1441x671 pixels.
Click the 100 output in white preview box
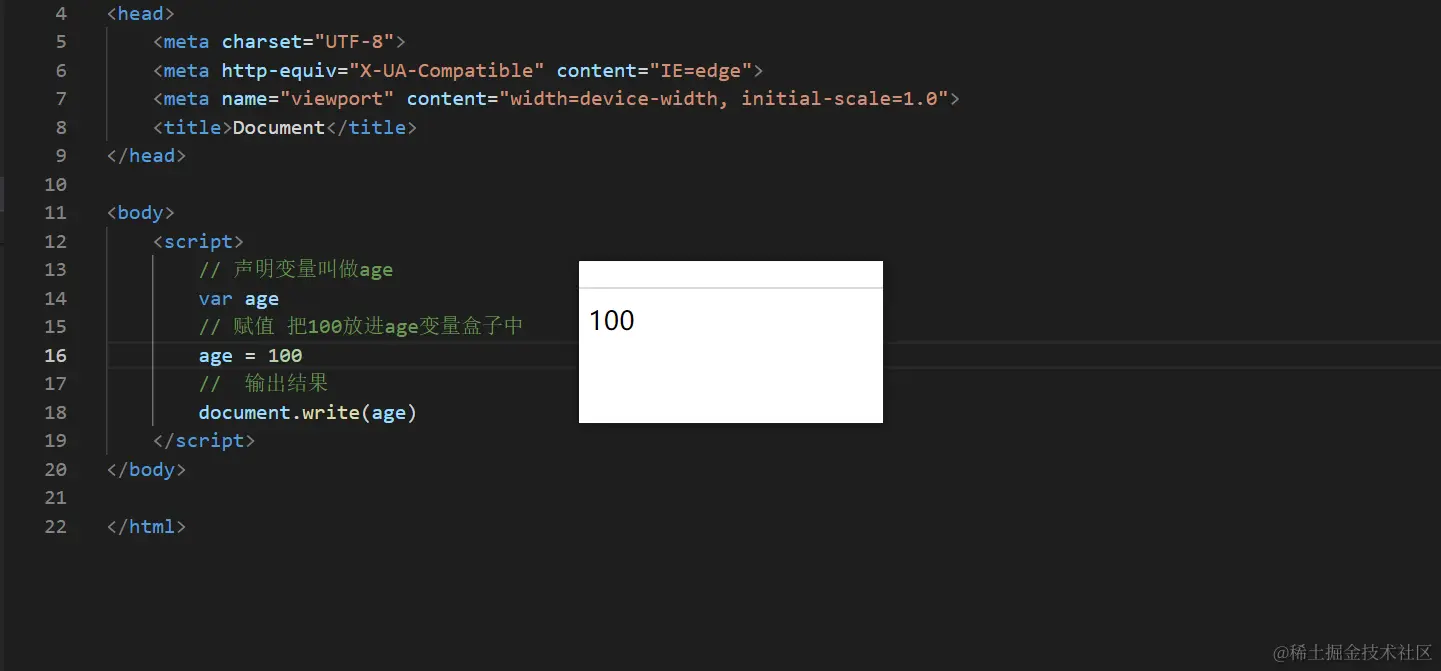pos(612,320)
